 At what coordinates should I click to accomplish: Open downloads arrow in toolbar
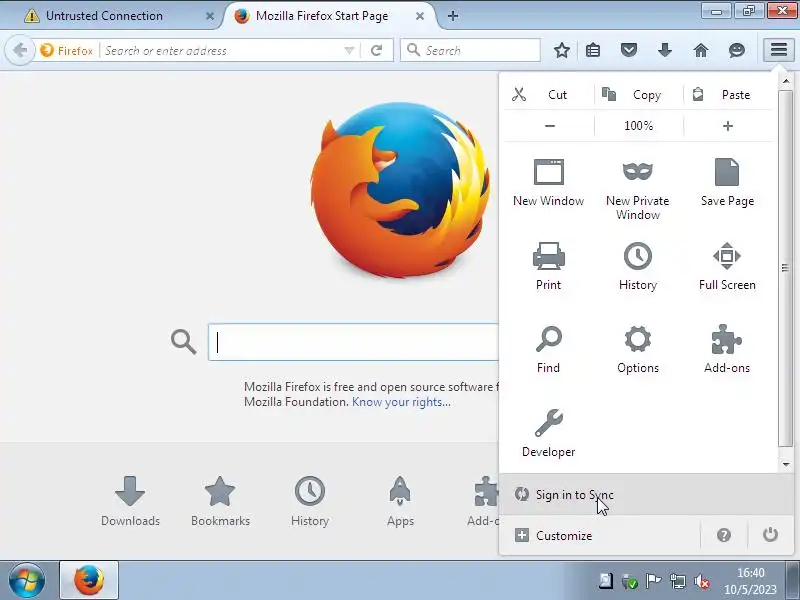click(x=665, y=50)
